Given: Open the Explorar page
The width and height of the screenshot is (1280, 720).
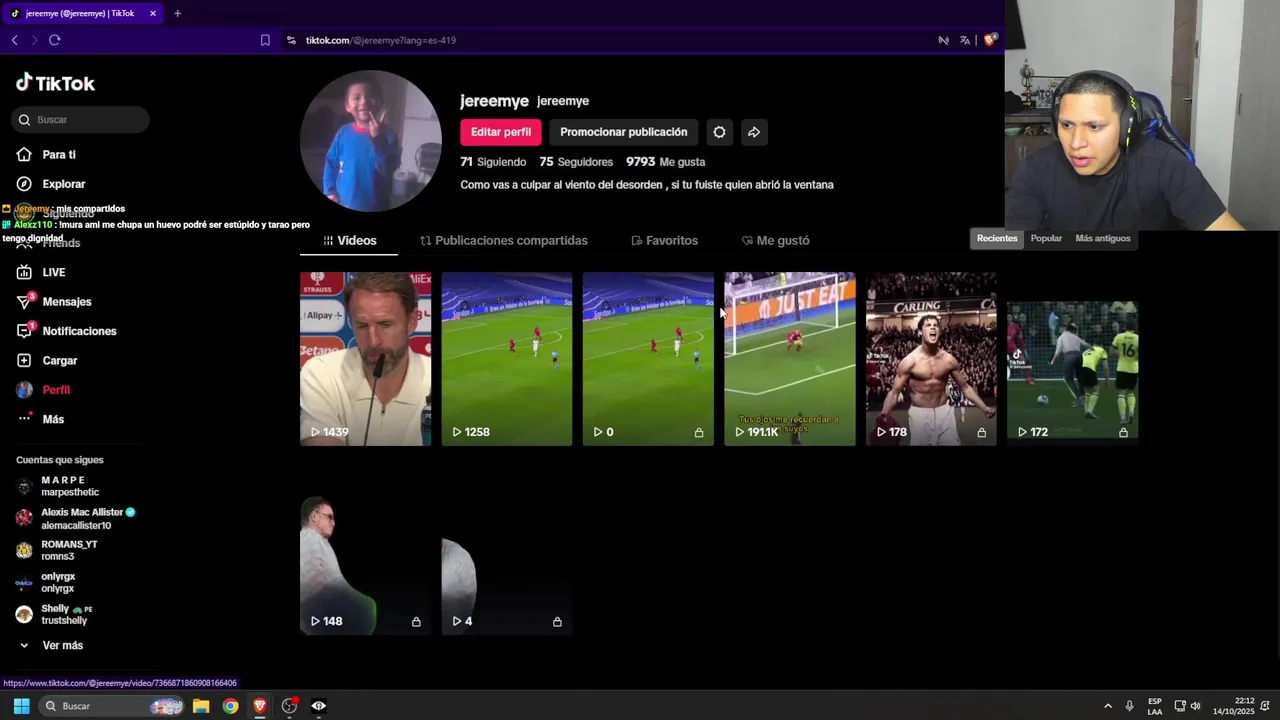Looking at the screenshot, I should (x=63, y=184).
